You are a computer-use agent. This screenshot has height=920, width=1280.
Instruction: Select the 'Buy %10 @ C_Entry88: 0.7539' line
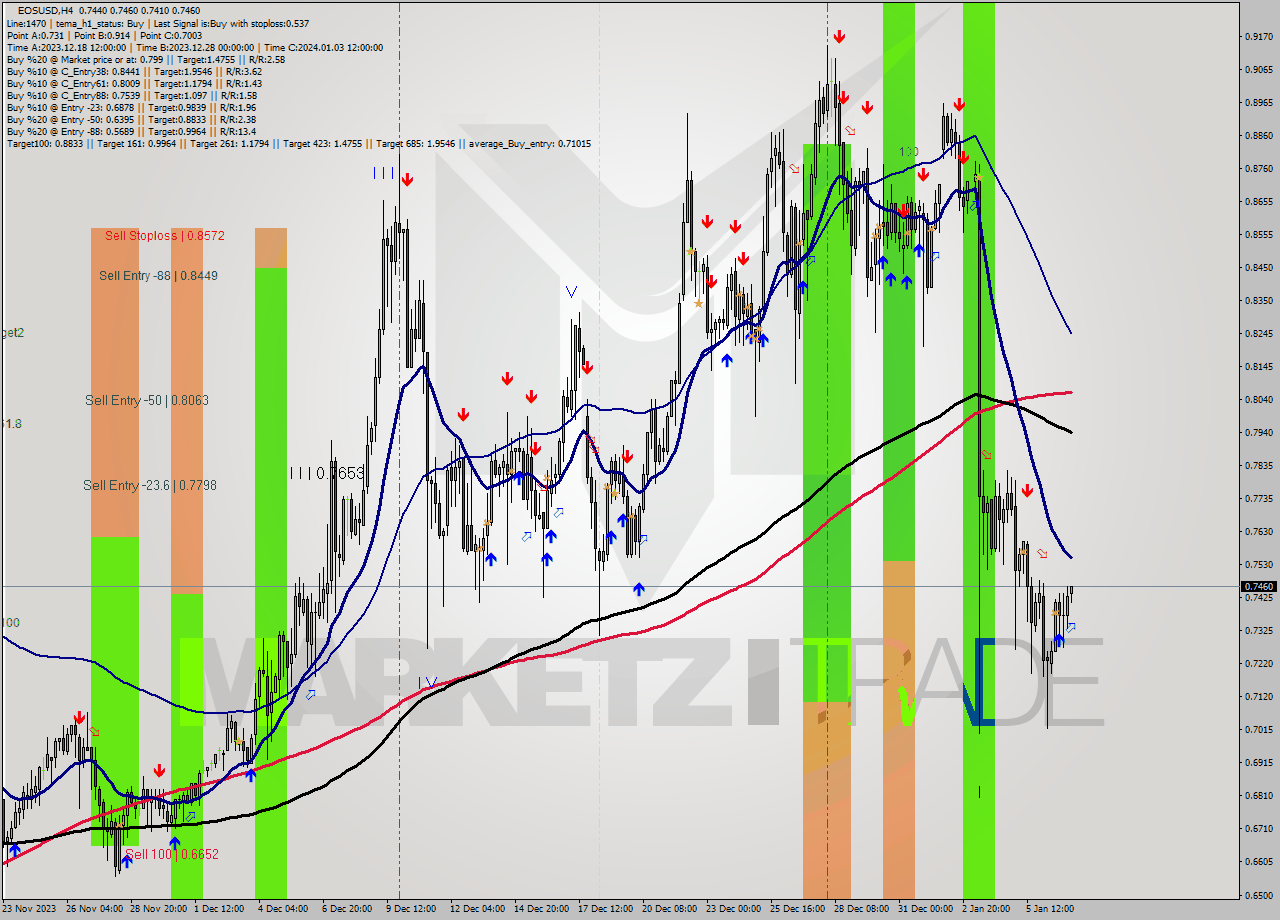pos(131,95)
